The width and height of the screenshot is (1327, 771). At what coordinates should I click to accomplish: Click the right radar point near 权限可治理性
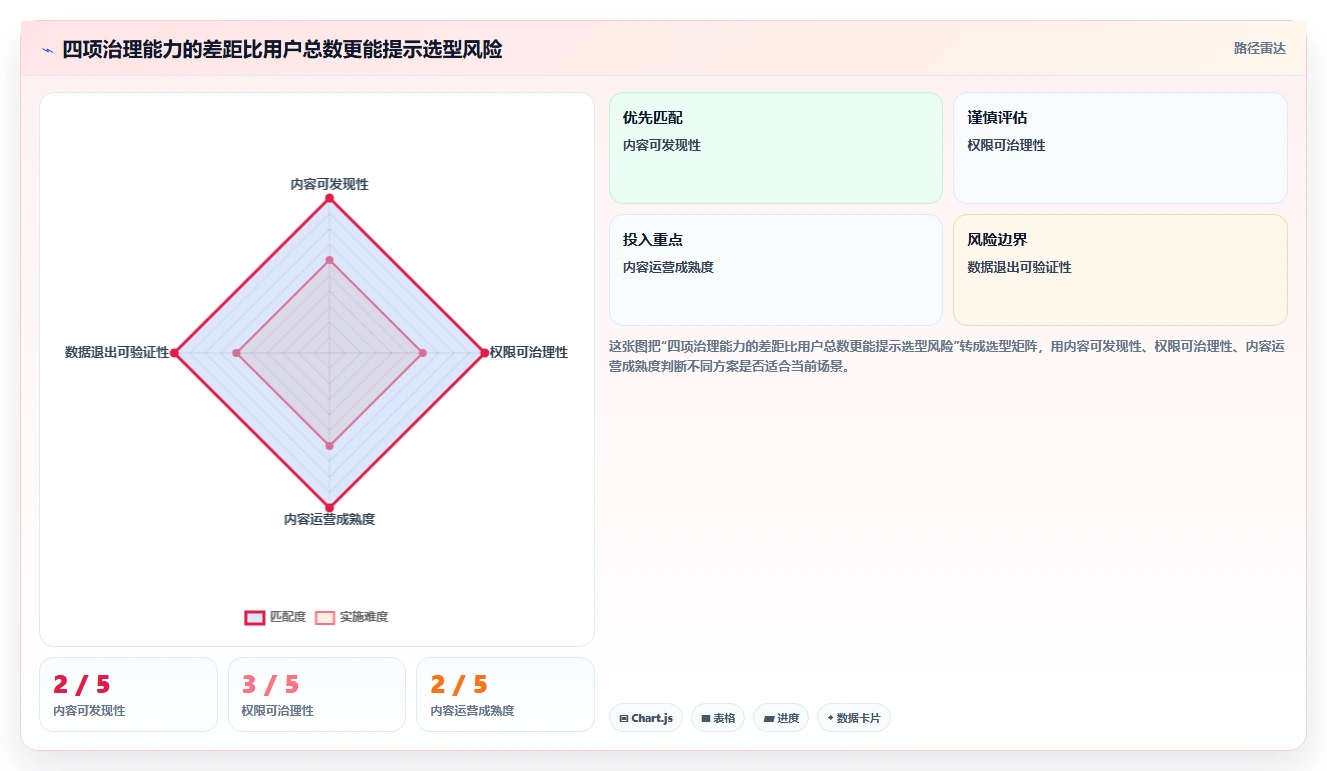[x=484, y=352]
